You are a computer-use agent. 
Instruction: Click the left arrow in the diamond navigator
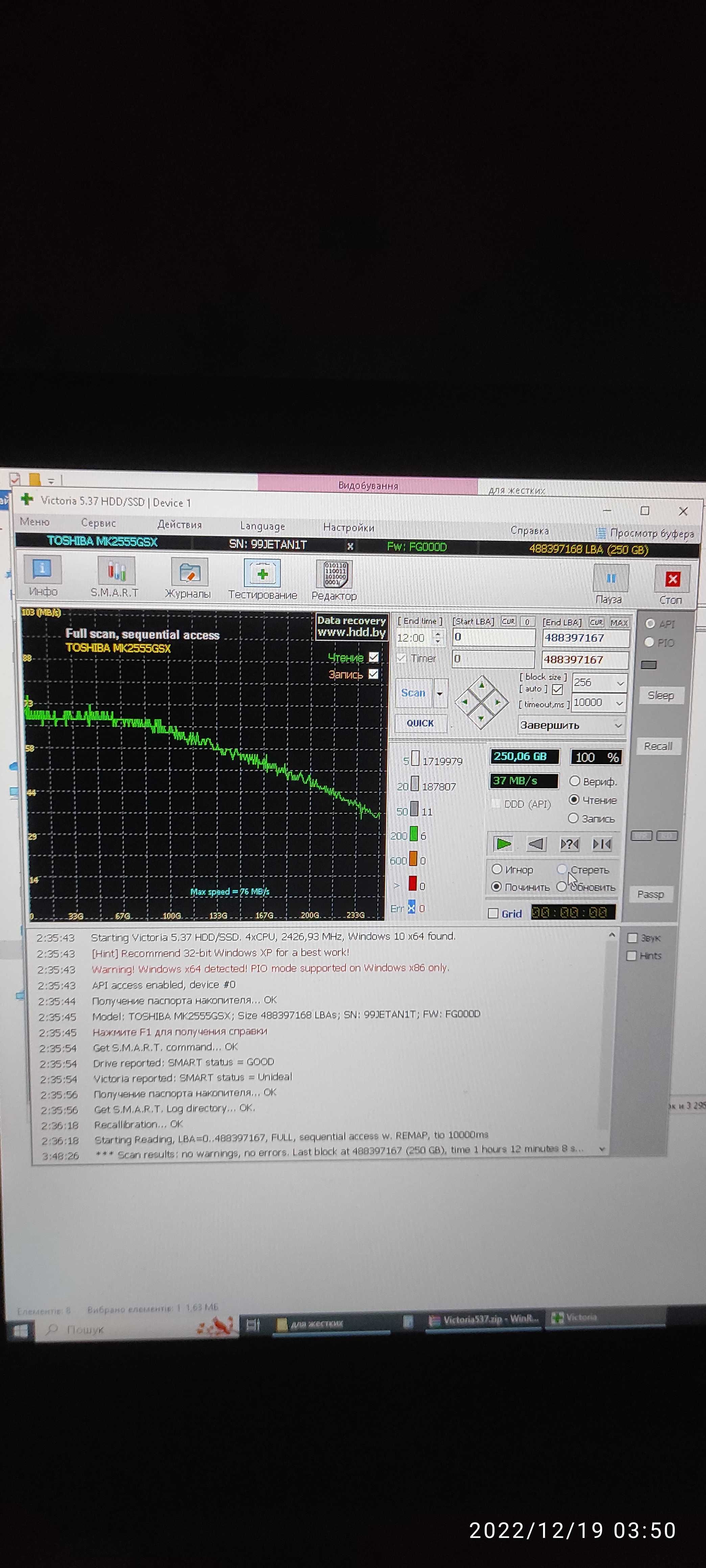click(x=465, y=701)
